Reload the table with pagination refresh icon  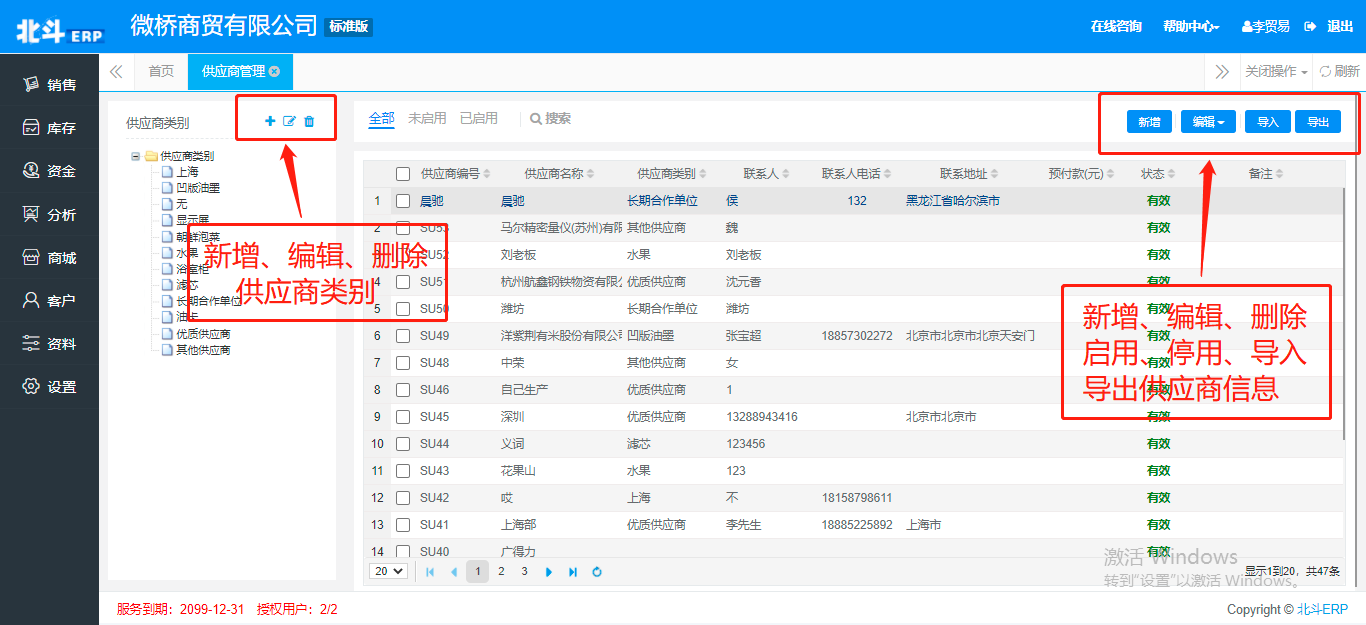click(x=597, y=572)
